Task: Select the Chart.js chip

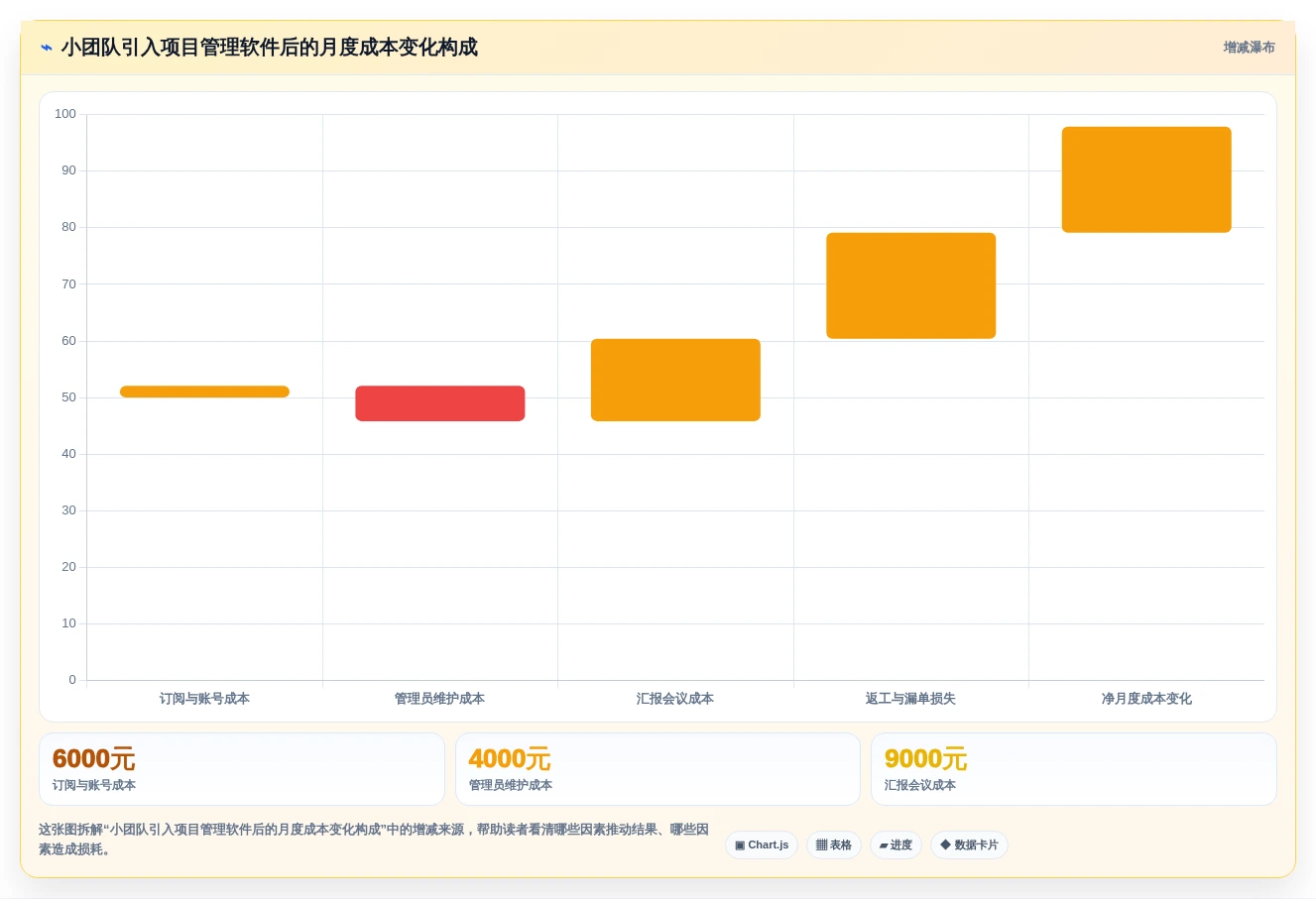Action: coord(762,845)
